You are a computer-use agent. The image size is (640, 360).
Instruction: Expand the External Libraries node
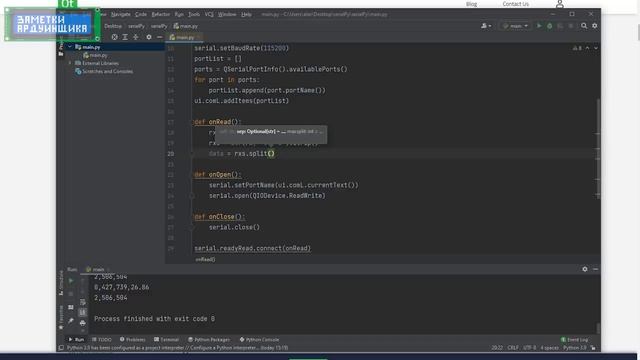tap(70, 63)
